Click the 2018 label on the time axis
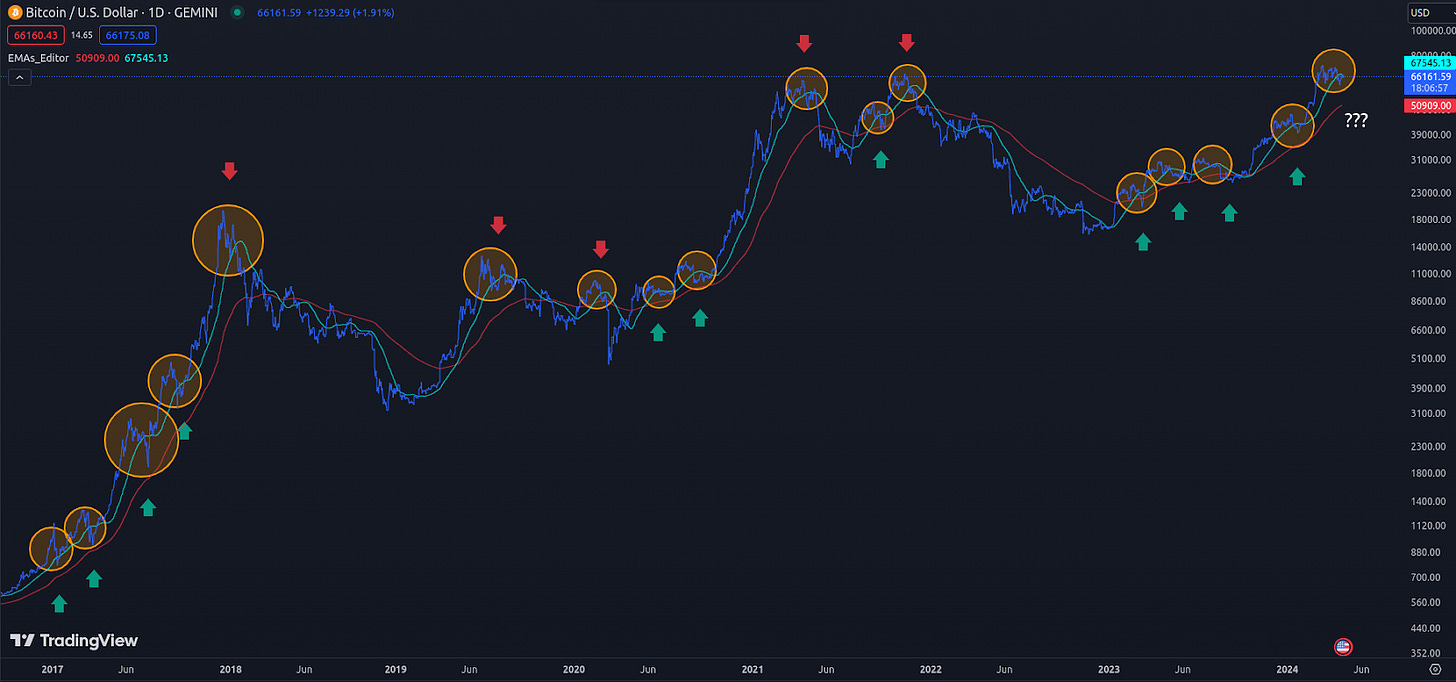Screen dimensions: 1456x682 pyautogui.click(x=231, y=668)
